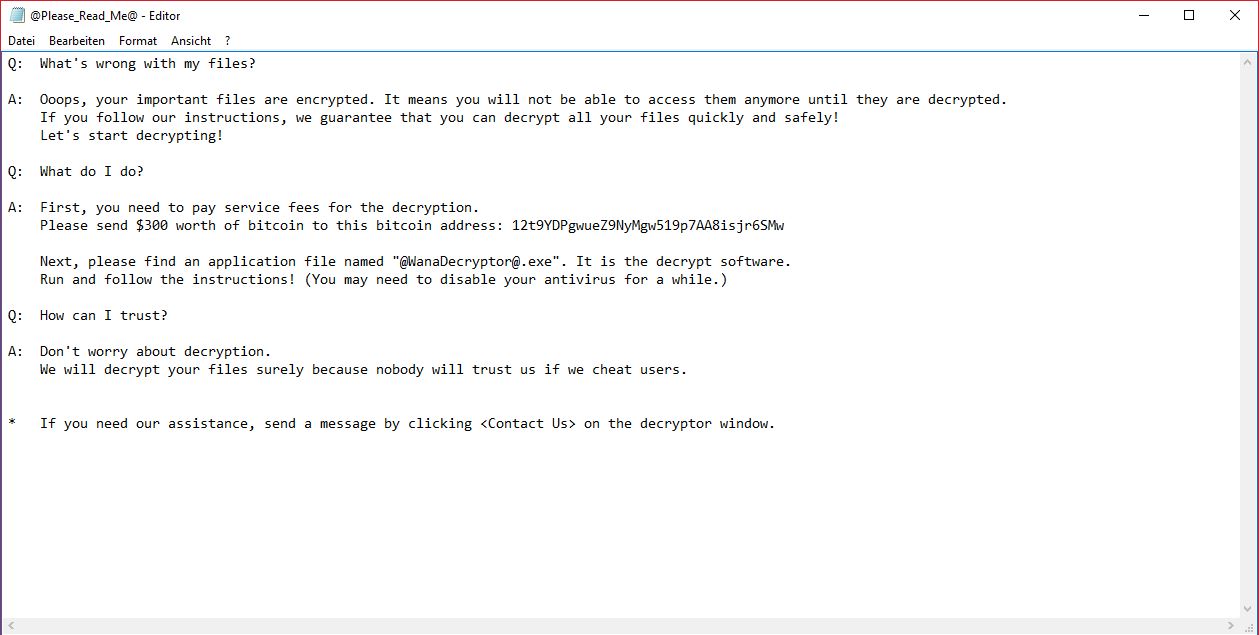Close the @Please_Read_Me@ Editor window

coord(1235,16)
